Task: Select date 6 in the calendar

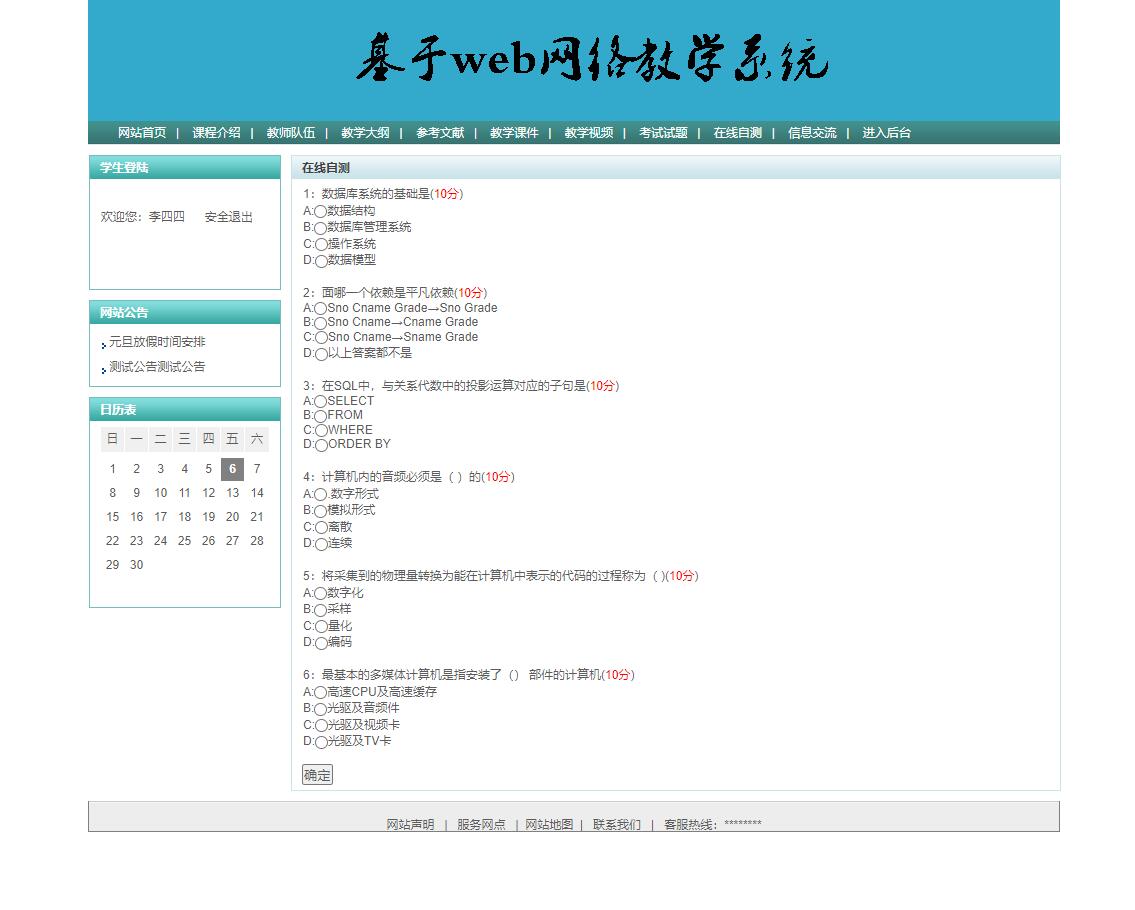Action: 232,468
